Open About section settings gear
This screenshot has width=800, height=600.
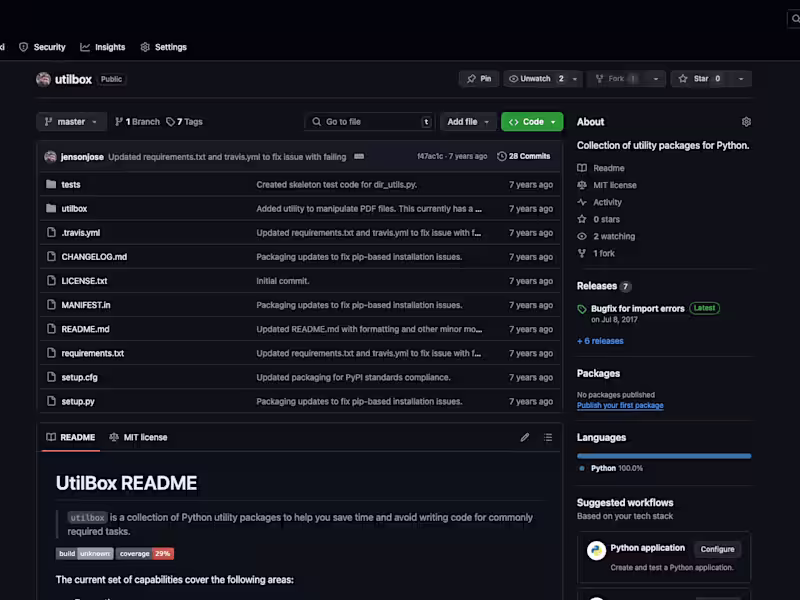point(746,121)
